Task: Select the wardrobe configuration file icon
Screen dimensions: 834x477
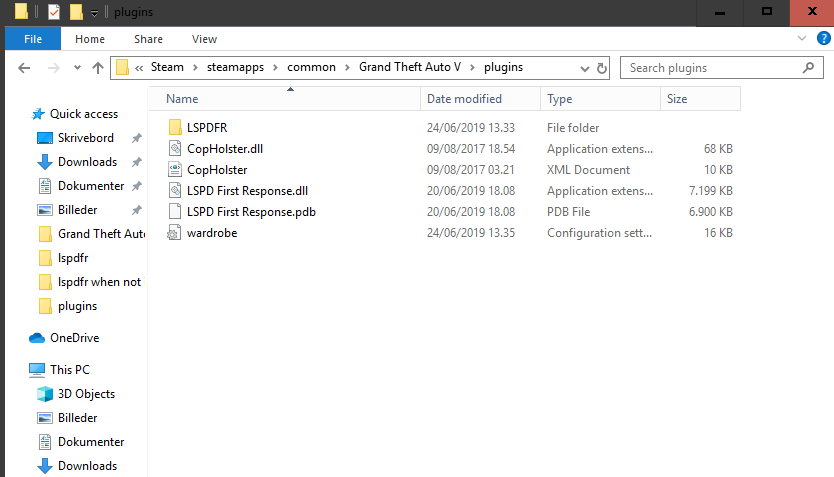Action: pos(173,233)
